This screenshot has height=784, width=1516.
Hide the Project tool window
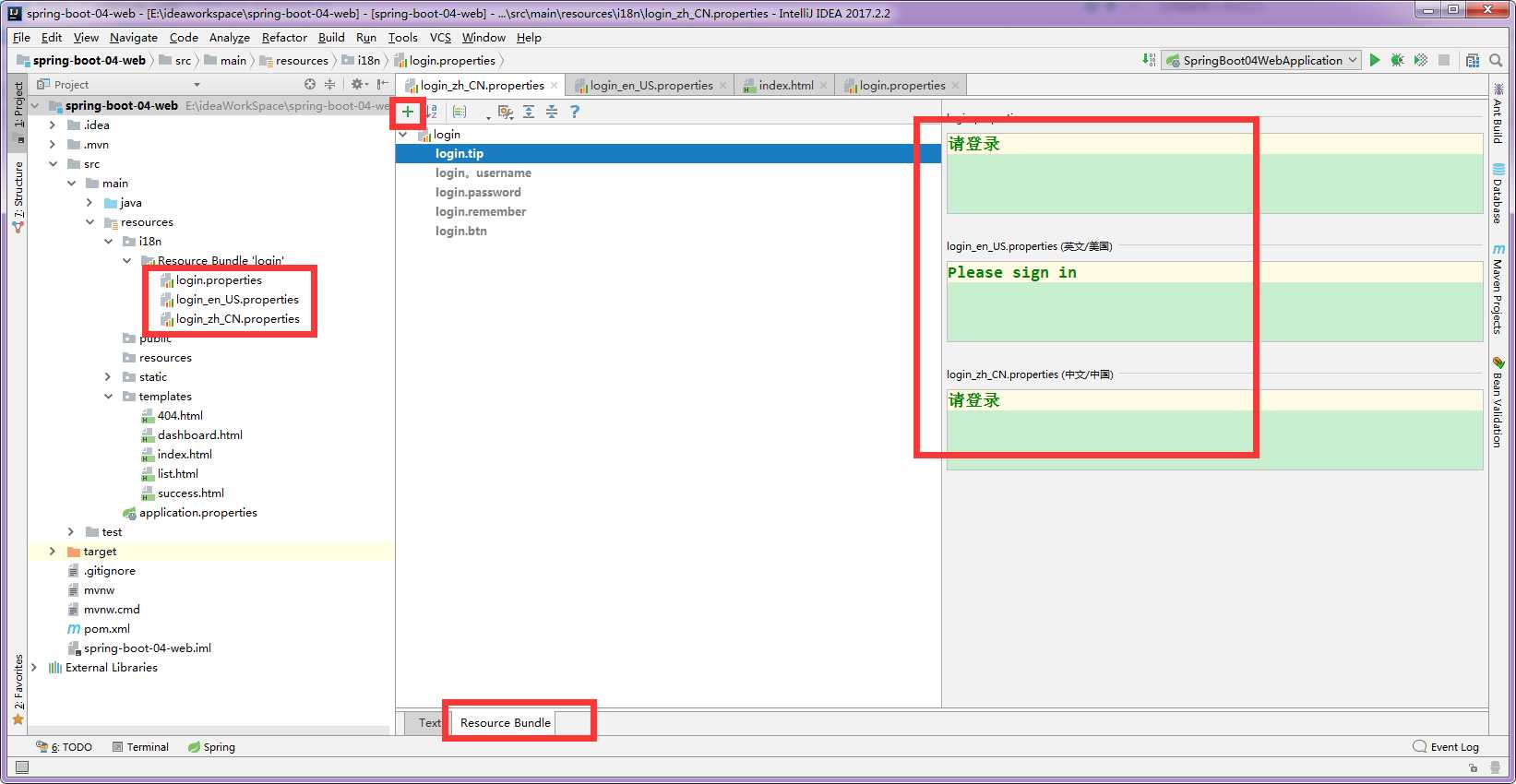tap(382, 84)
